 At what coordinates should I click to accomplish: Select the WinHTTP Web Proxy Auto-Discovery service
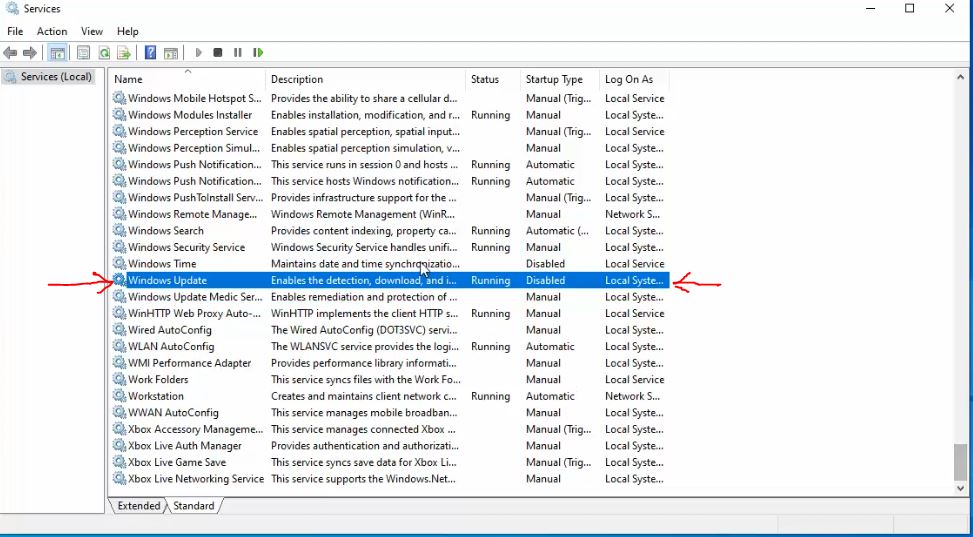(390, 314)
